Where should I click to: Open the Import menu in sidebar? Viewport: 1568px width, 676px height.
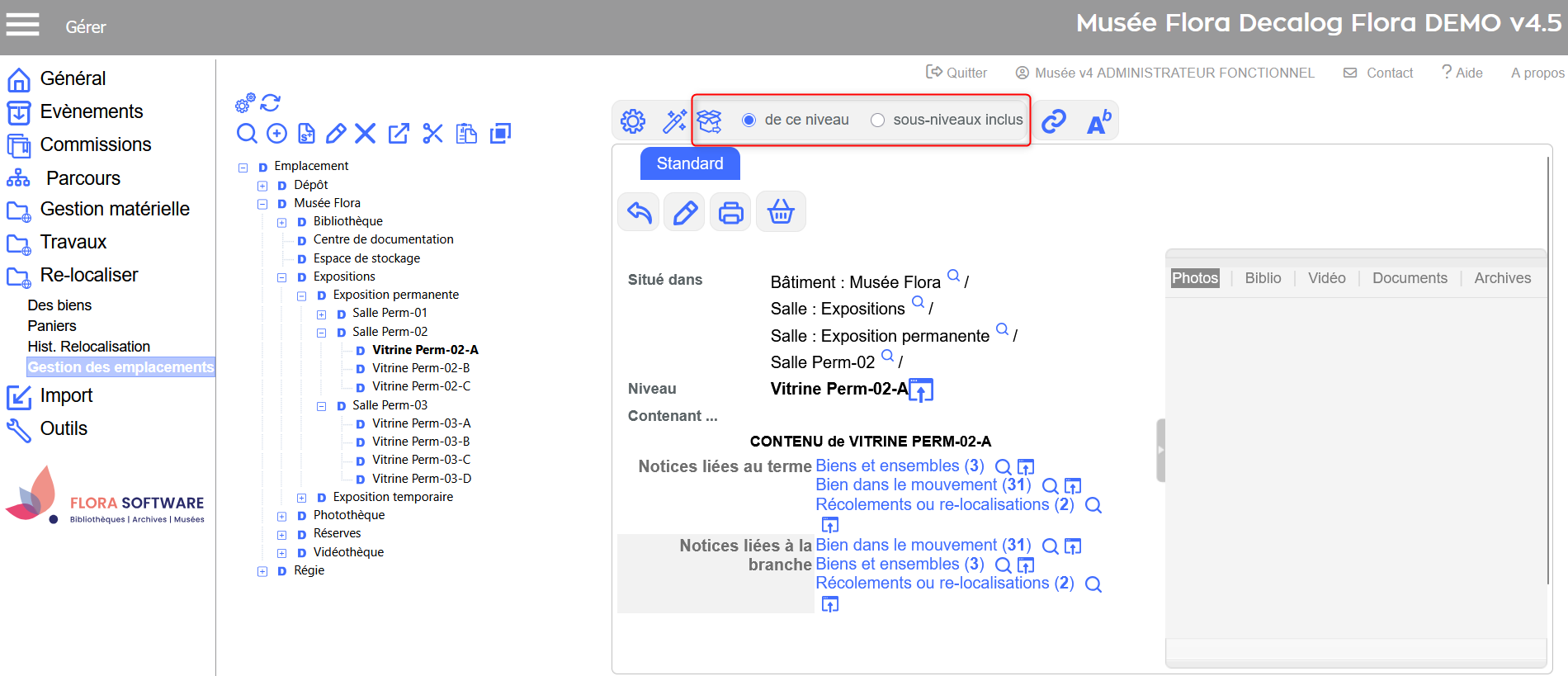coord(66,396)
